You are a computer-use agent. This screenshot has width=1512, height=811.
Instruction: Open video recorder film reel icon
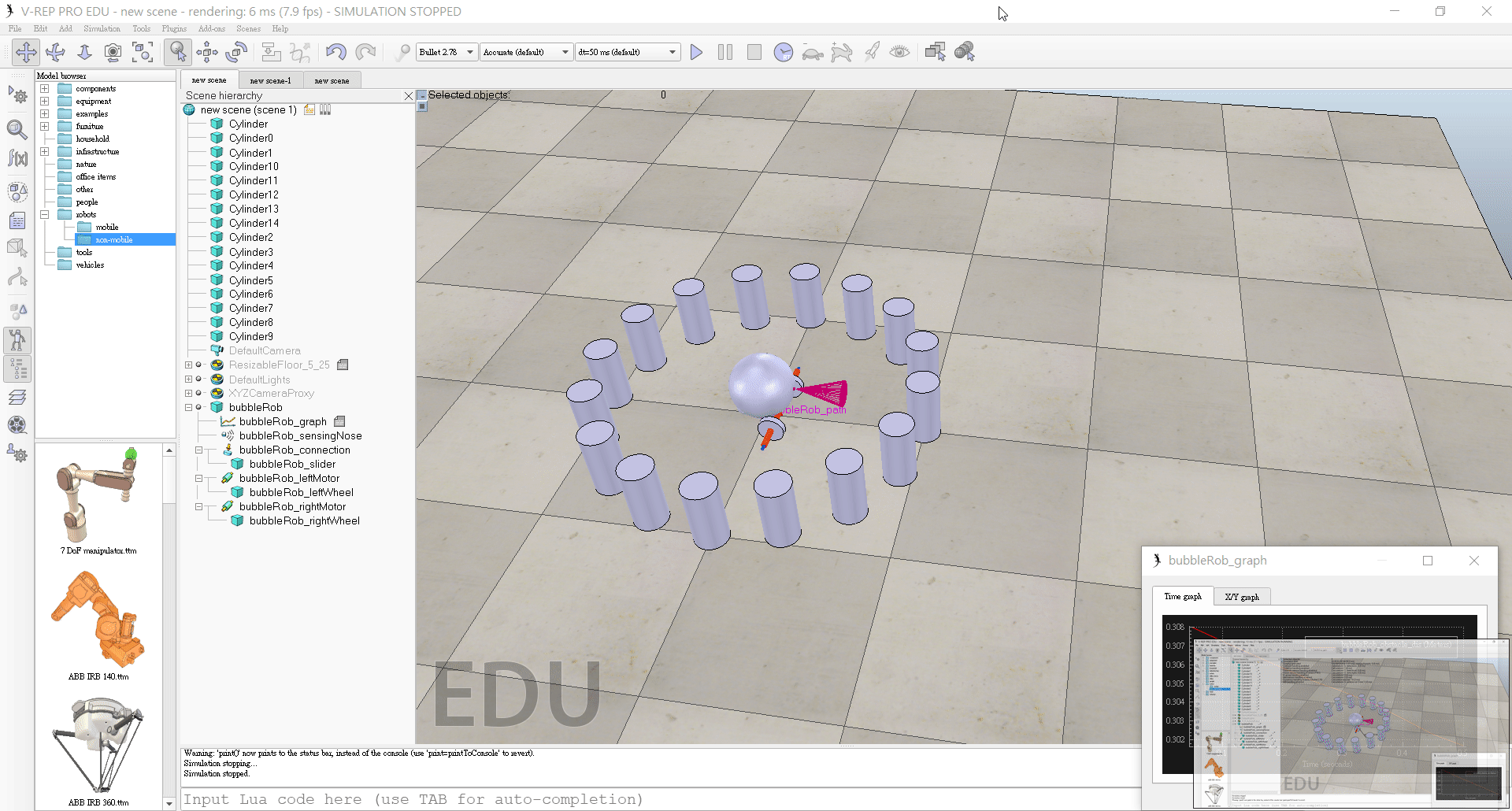click(x=17, y=425)
